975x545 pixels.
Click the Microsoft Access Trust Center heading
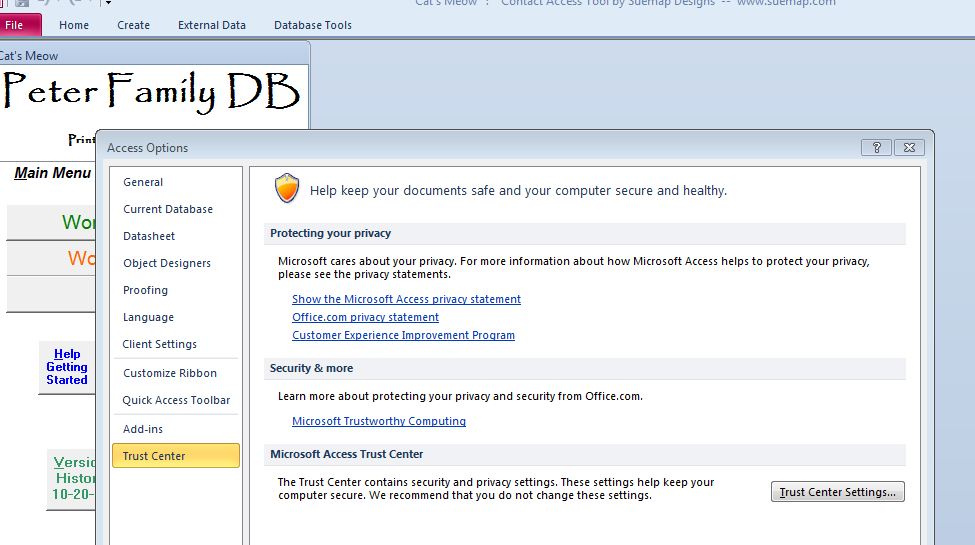(x=346, y=454)
